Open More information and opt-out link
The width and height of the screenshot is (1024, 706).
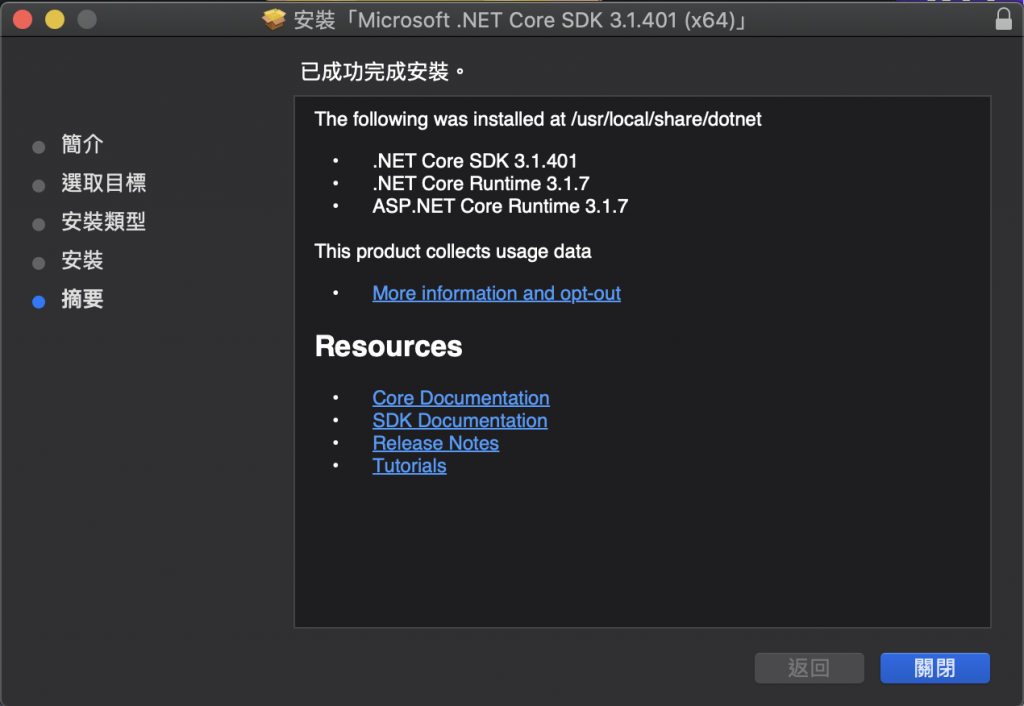click(x=496, y=293)
